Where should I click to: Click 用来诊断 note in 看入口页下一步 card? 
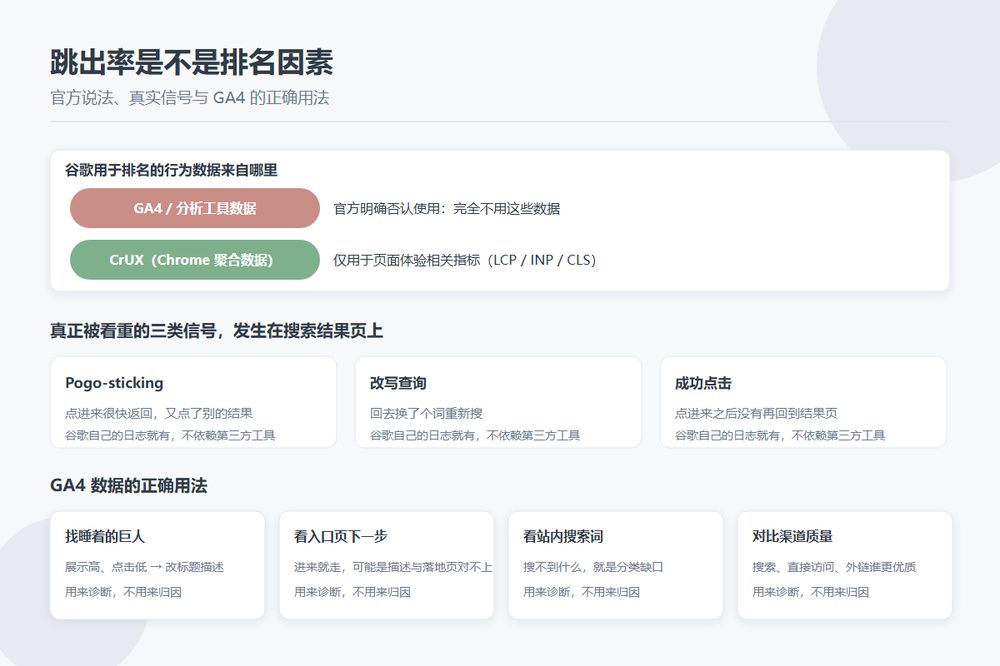pyautogui.click(x=352, y=592)
